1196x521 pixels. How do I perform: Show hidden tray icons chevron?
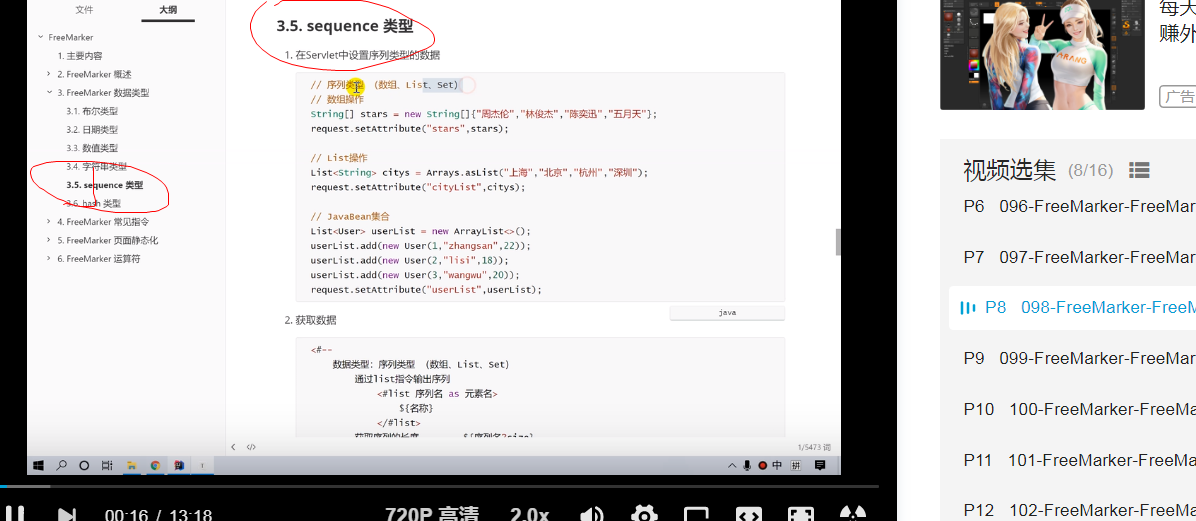(732, 465)
